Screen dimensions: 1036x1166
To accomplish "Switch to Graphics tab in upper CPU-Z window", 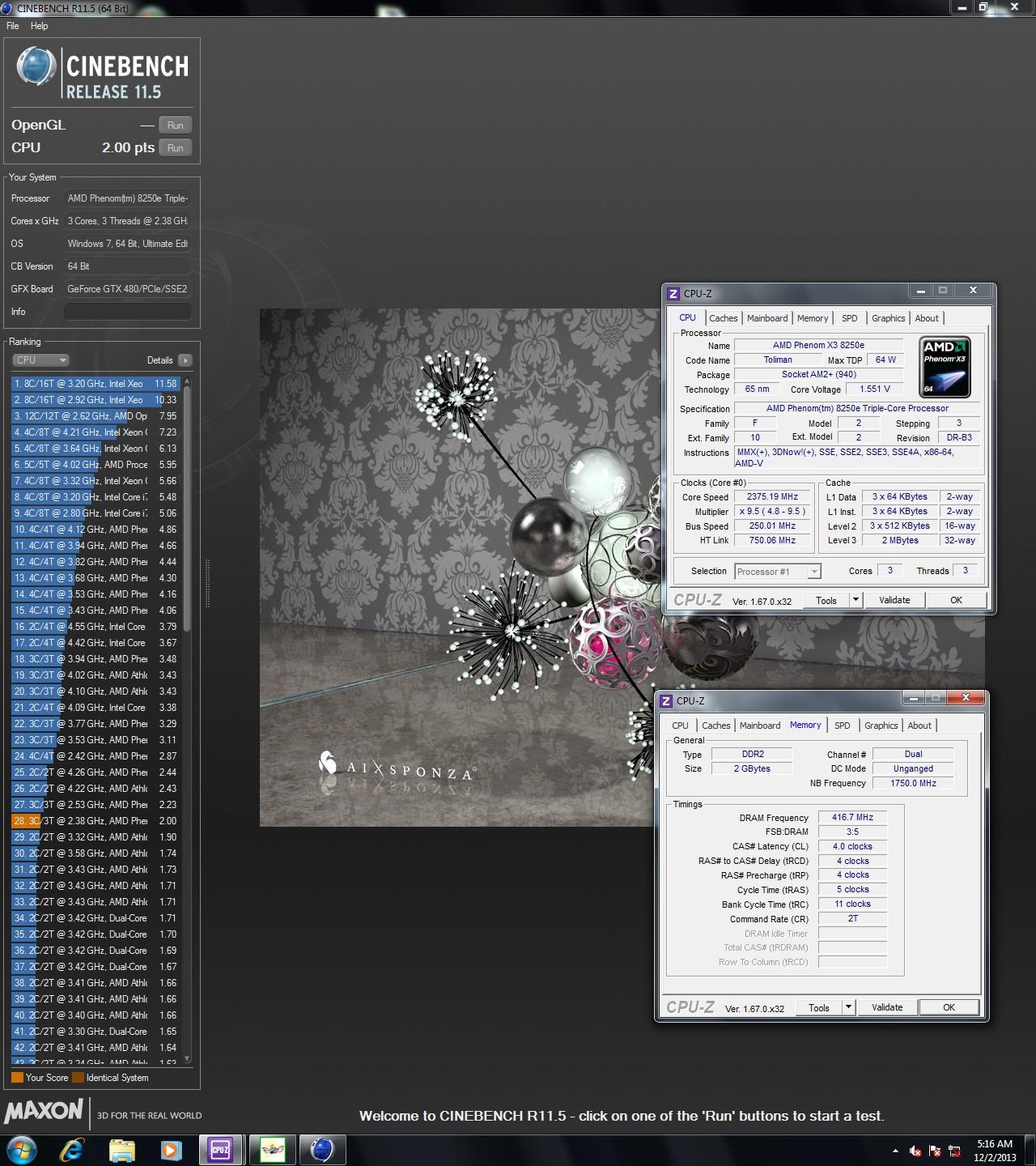I will pos(888,318).
